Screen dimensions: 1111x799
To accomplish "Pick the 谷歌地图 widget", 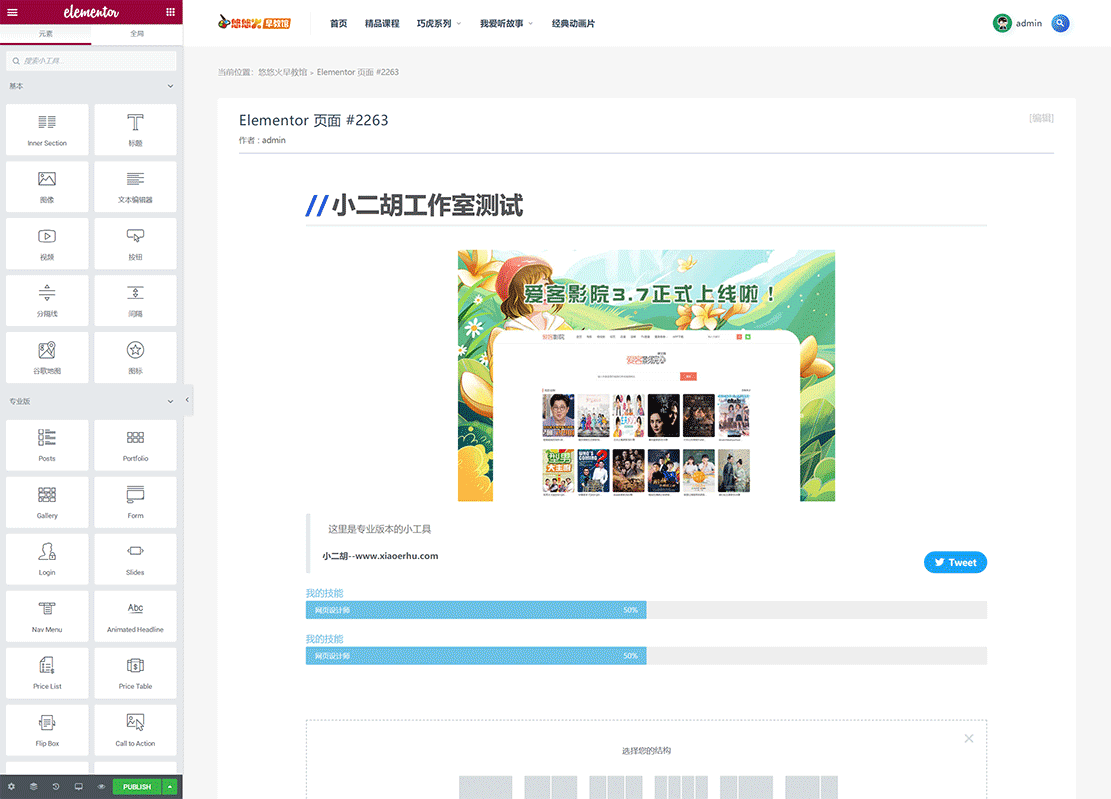I will [x=46, y=357].
